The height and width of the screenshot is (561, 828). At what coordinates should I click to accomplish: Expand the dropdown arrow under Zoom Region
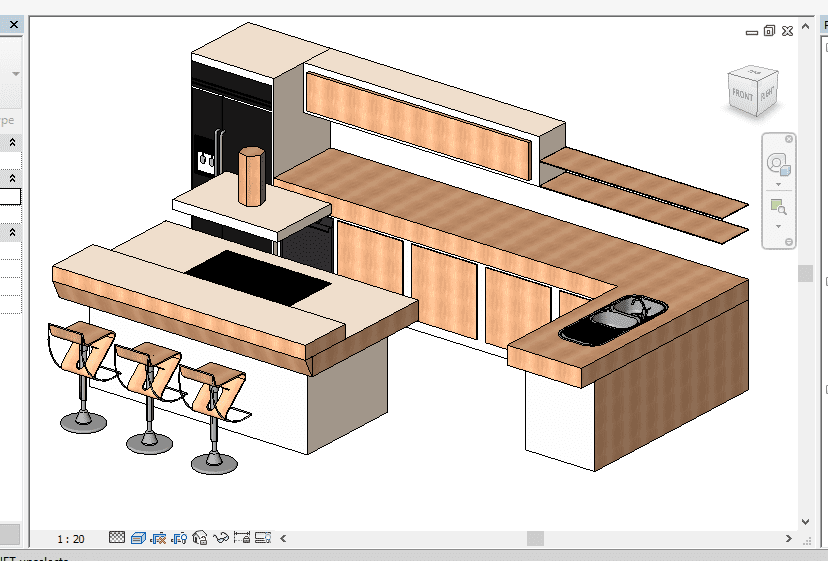[x=777, y=226]
